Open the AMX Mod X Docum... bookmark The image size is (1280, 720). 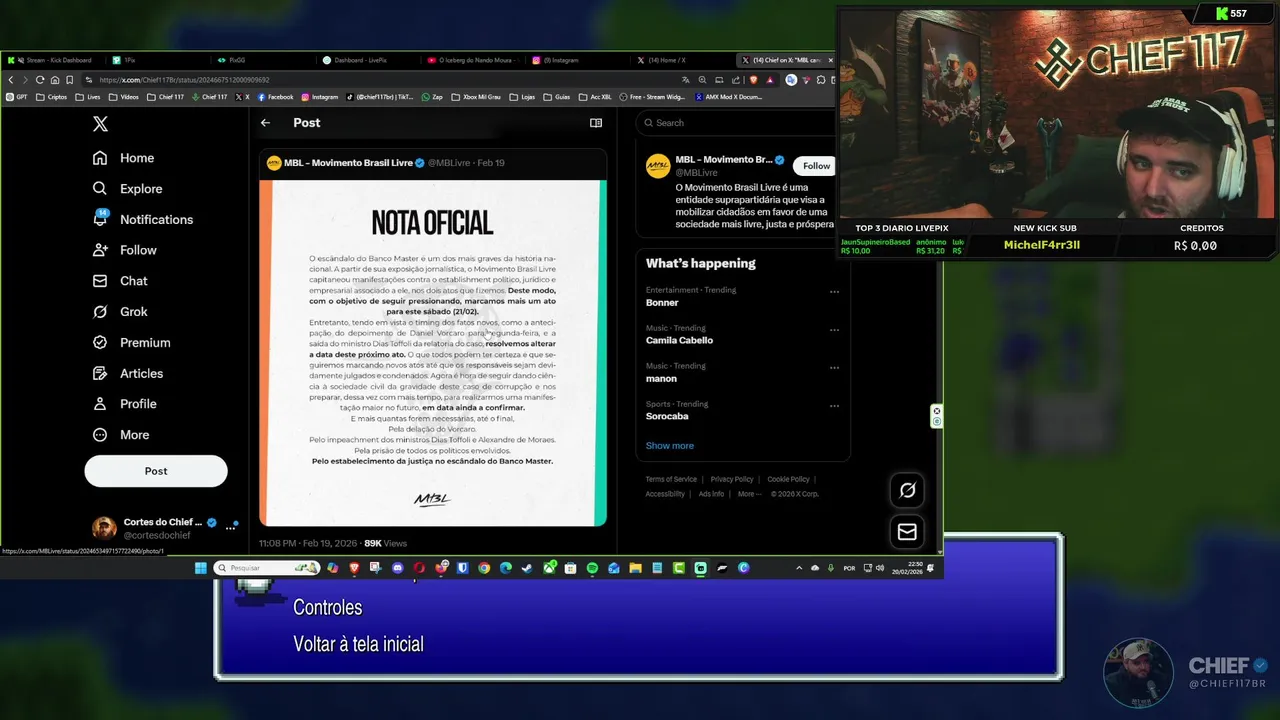(728, 97)
